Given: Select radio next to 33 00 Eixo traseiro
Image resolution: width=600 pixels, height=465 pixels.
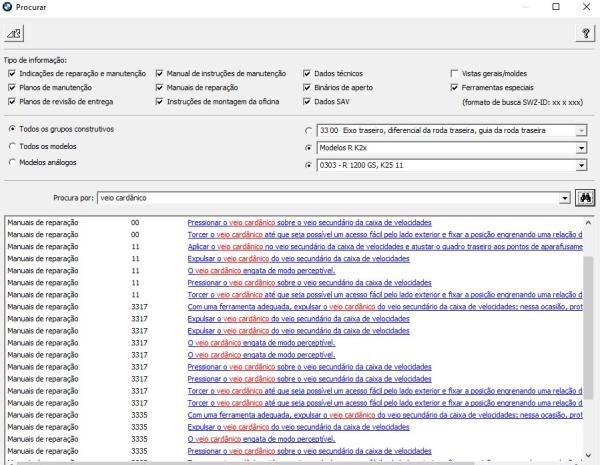Looking at the screenshot, I should (x=308, y=131).
